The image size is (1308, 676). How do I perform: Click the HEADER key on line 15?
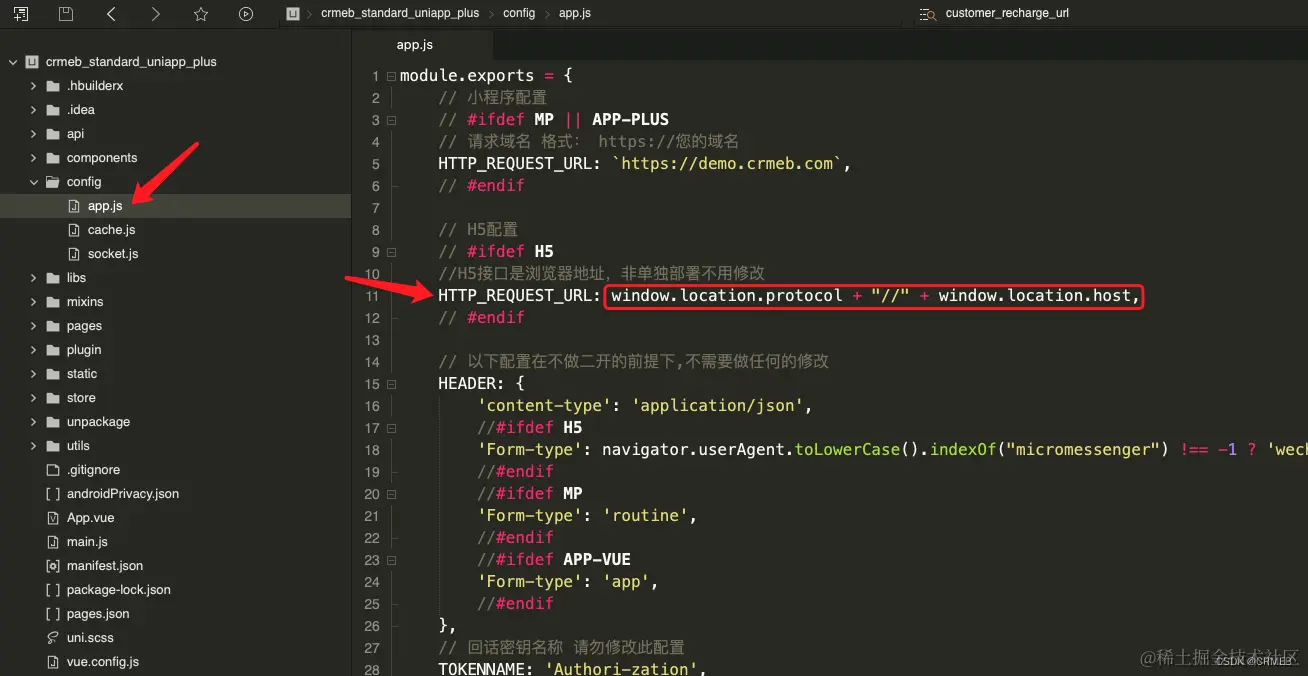click(465, 384)
